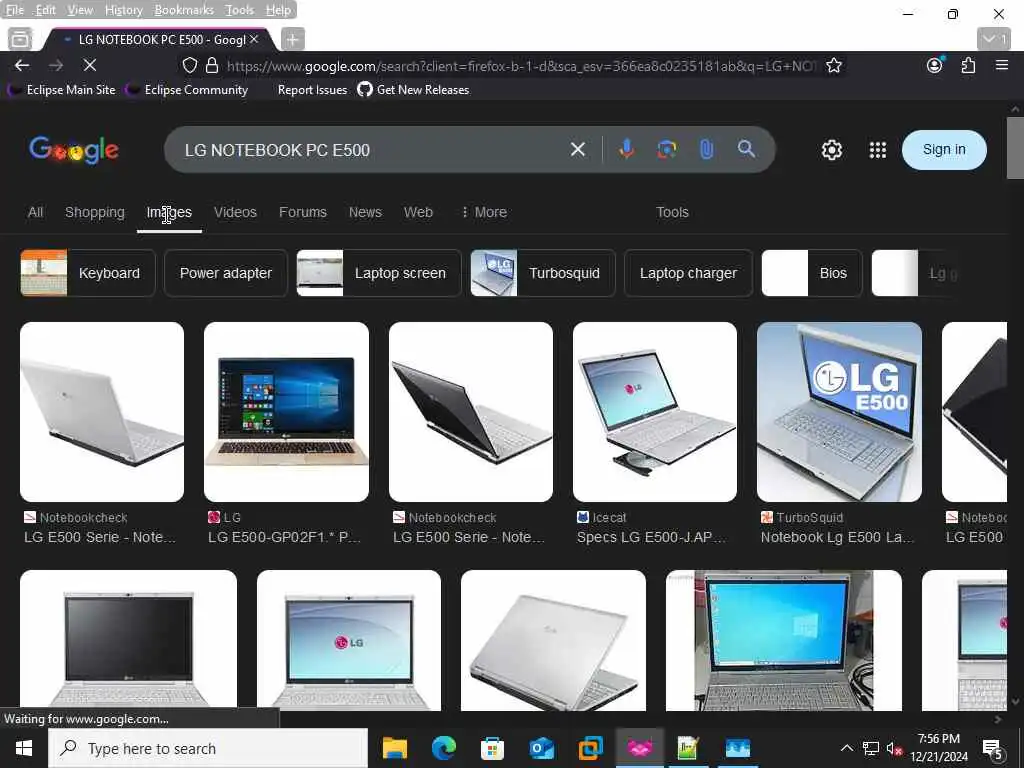Click the Sign in button
Screen dimensions: 1024x768
[944, 150]
